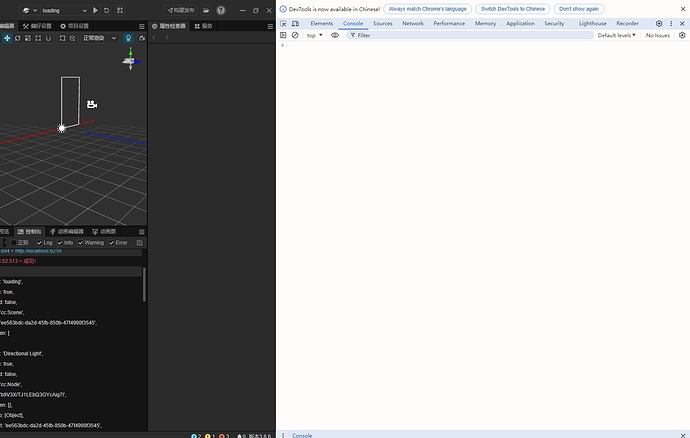Select the directional light sun gizmo
This screenshot has width=690, height=438.
click(x=62, y=128)
